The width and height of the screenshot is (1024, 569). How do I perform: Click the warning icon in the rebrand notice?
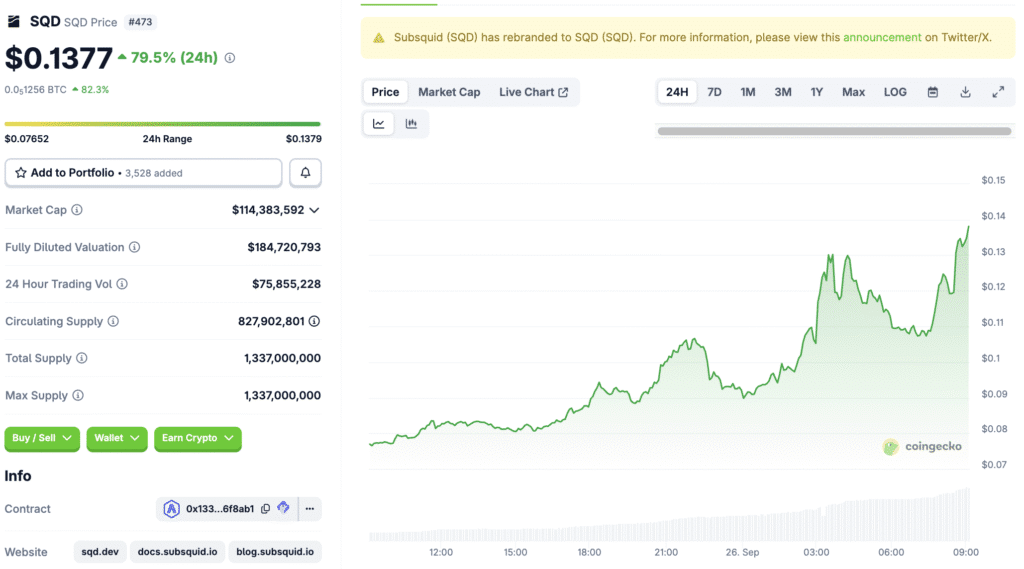click(379, 38)
